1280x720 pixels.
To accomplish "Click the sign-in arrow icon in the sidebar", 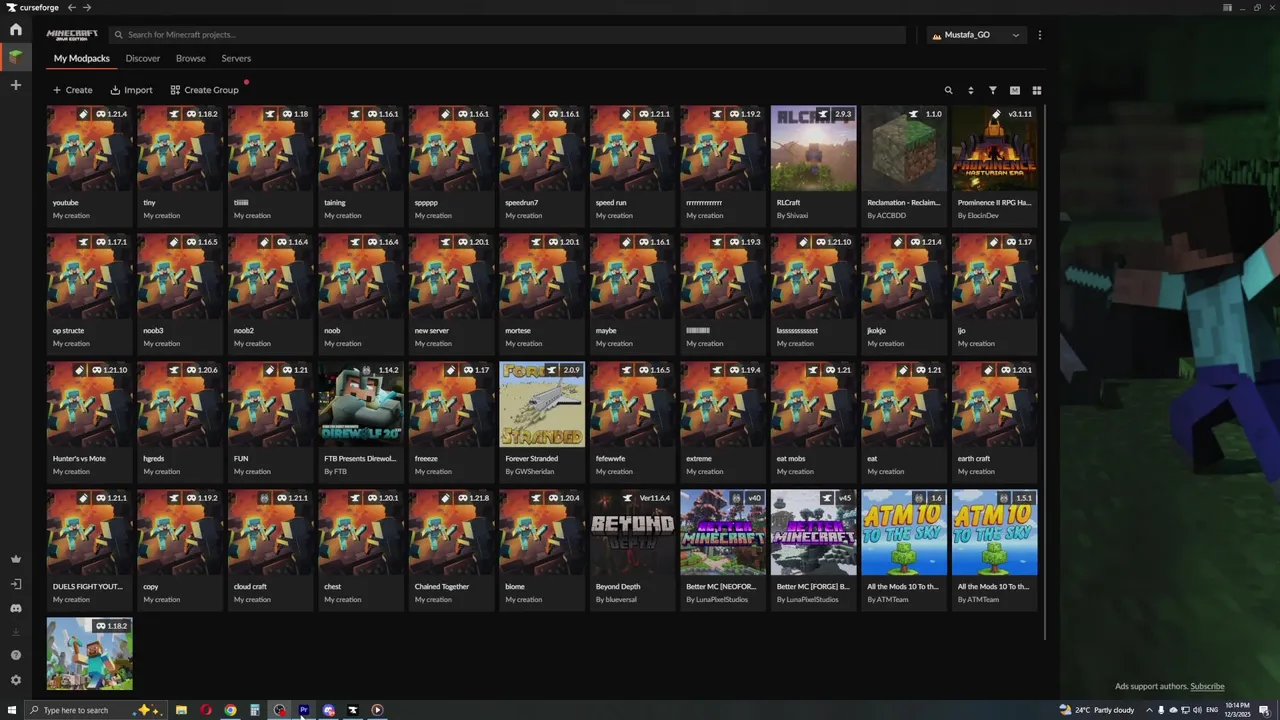I will tap(15, 584).
